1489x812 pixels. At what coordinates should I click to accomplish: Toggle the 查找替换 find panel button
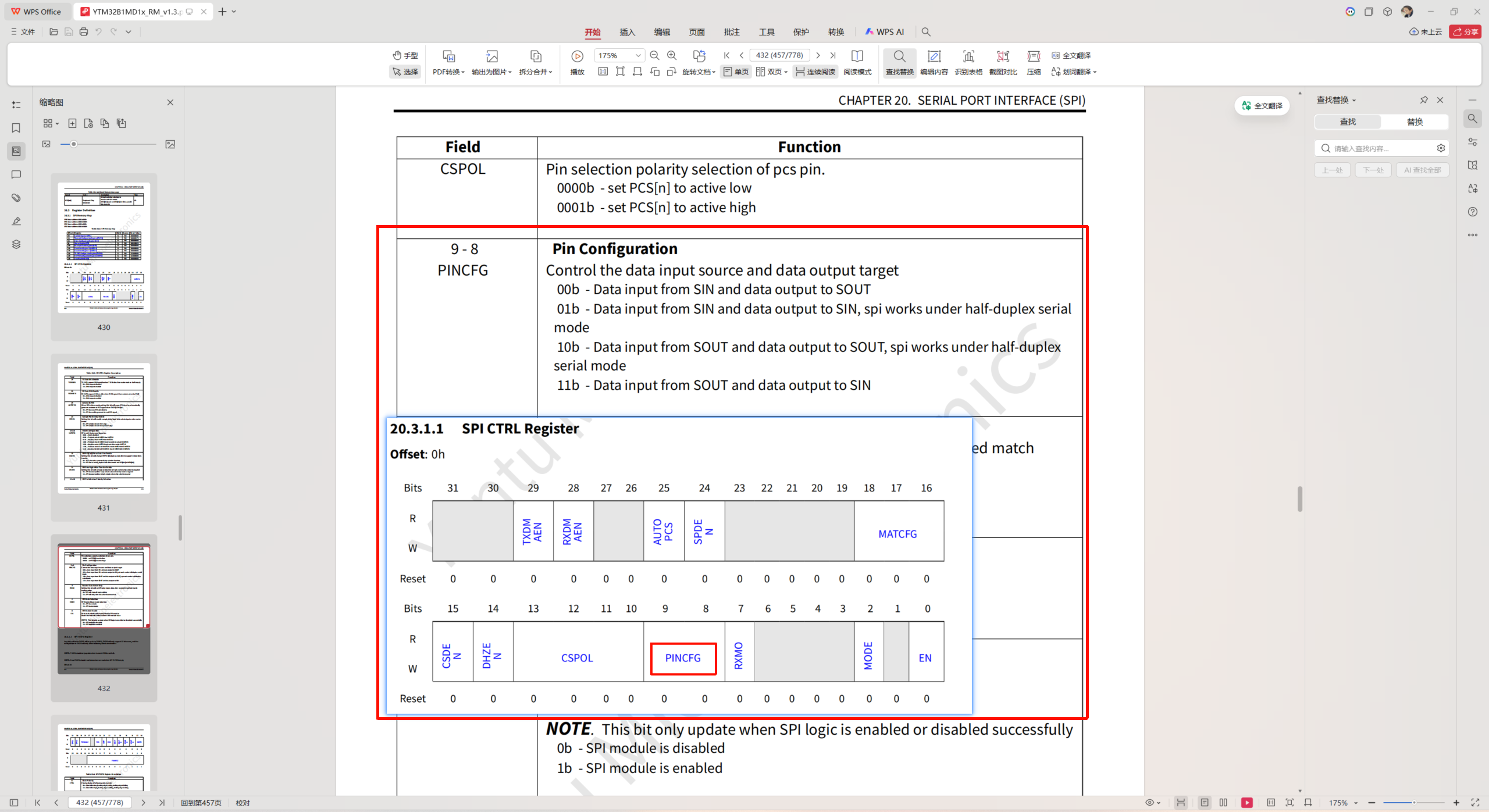[x=899, y=63]
